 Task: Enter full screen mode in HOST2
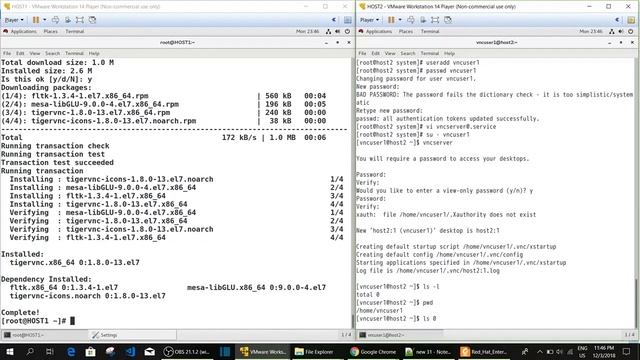pos(436,20)
